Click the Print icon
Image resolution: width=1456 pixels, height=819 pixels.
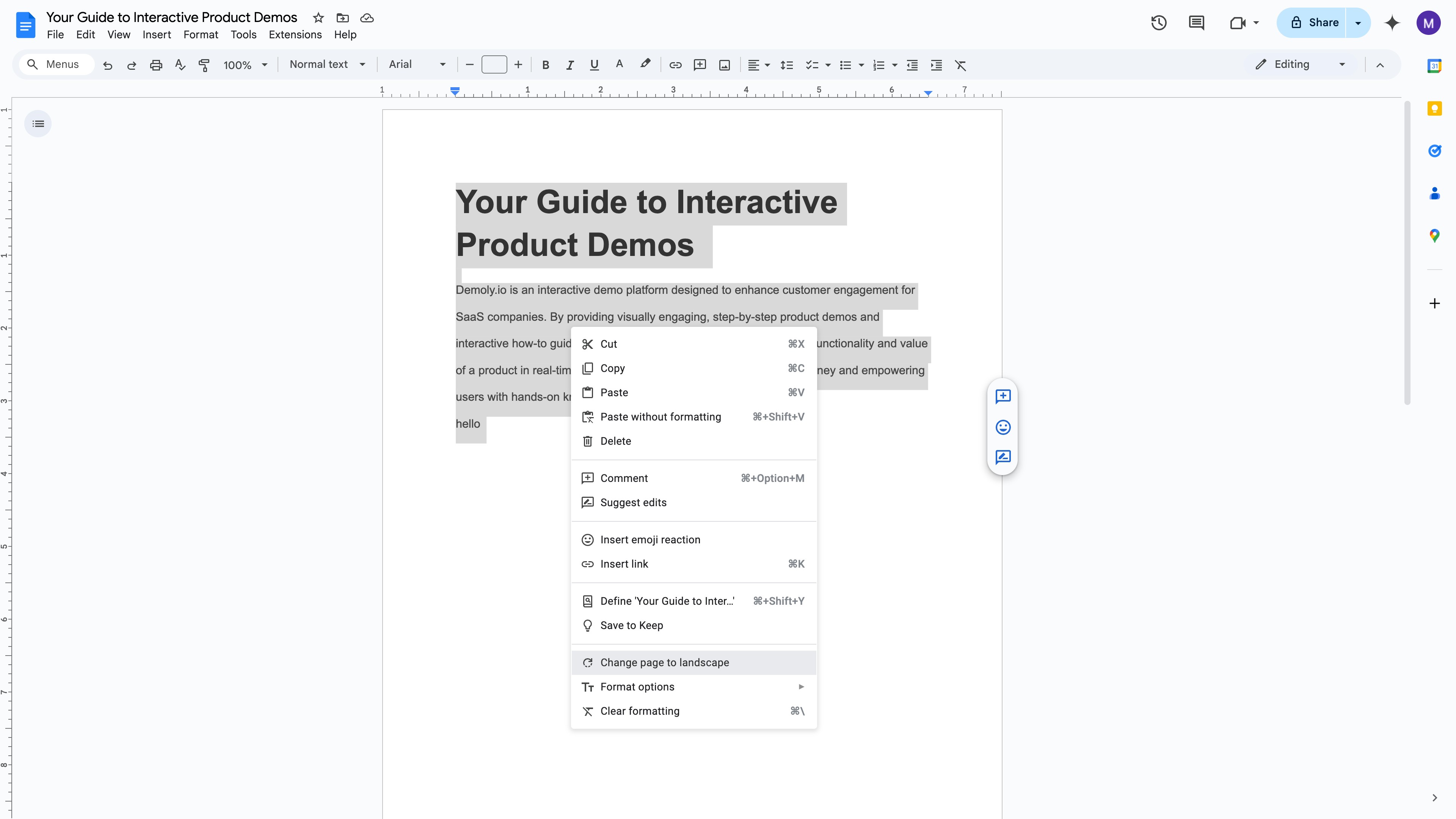(x=156, y=65)
